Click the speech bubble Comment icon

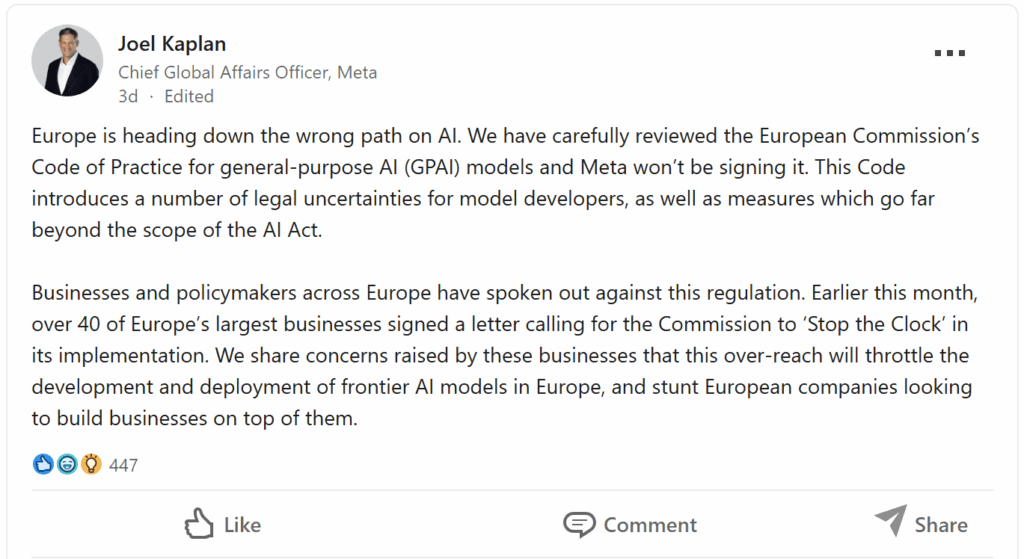click(579, 524)
